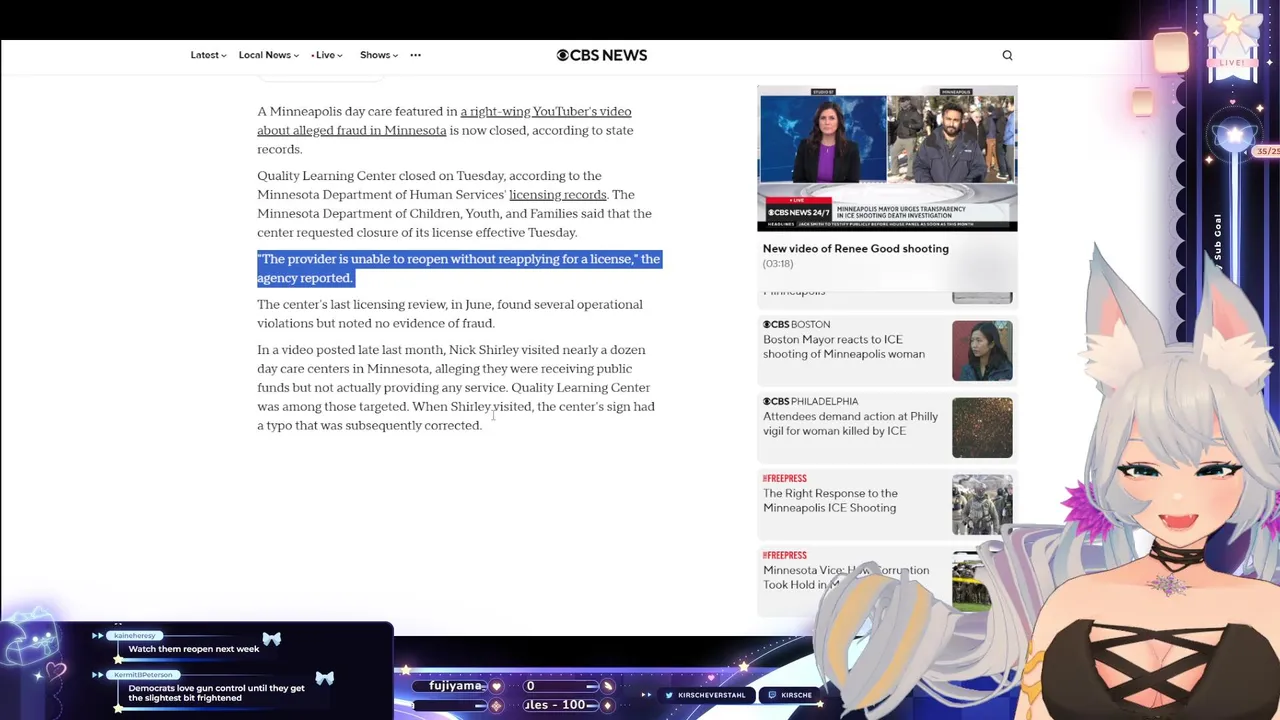The width and height of the screenshot is (1280, 720).
Task: Click Free Press label above 'Minnesota Vice'
Action: pos(784,555)
